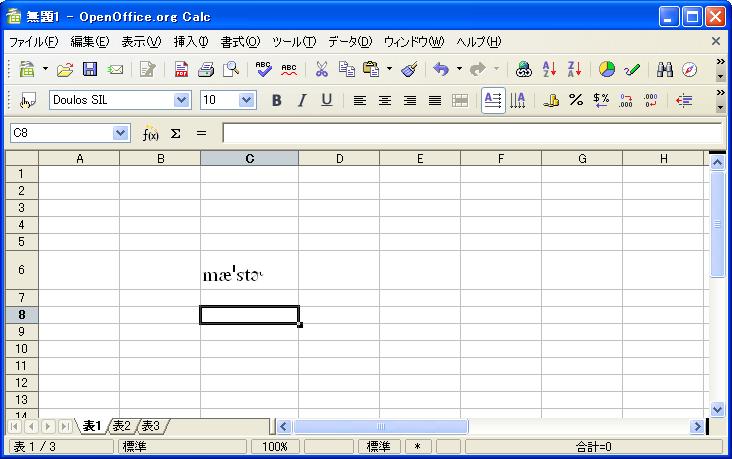The width and height of the screenshot is (732, 459).
Task: Switch to sheet tab 表3
Action: click(150, 426)
